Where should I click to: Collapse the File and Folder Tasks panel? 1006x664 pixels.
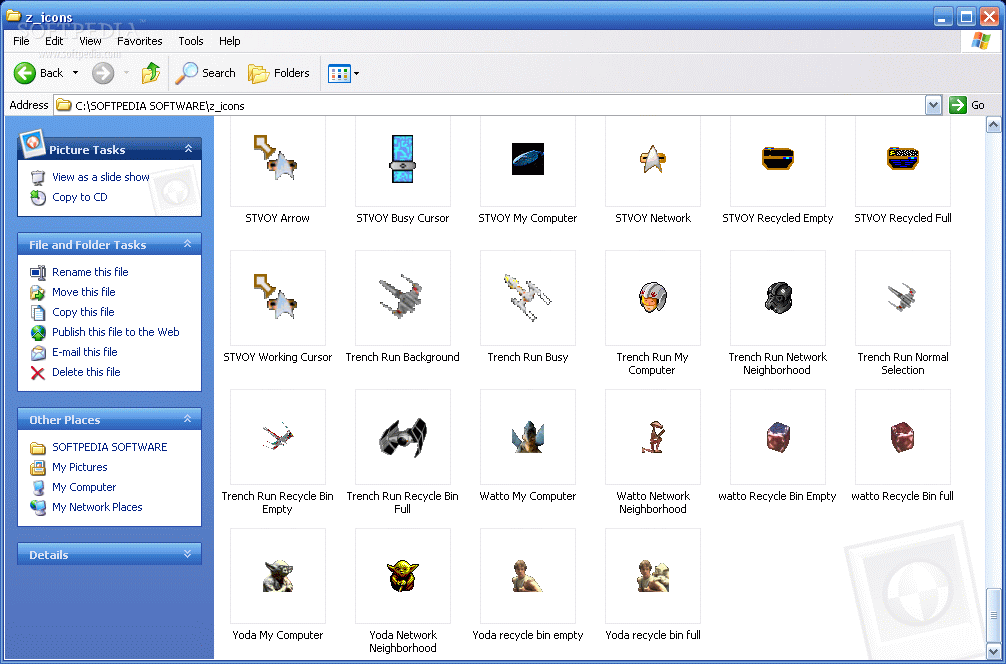pyautogui.click(x=188, y=244)
